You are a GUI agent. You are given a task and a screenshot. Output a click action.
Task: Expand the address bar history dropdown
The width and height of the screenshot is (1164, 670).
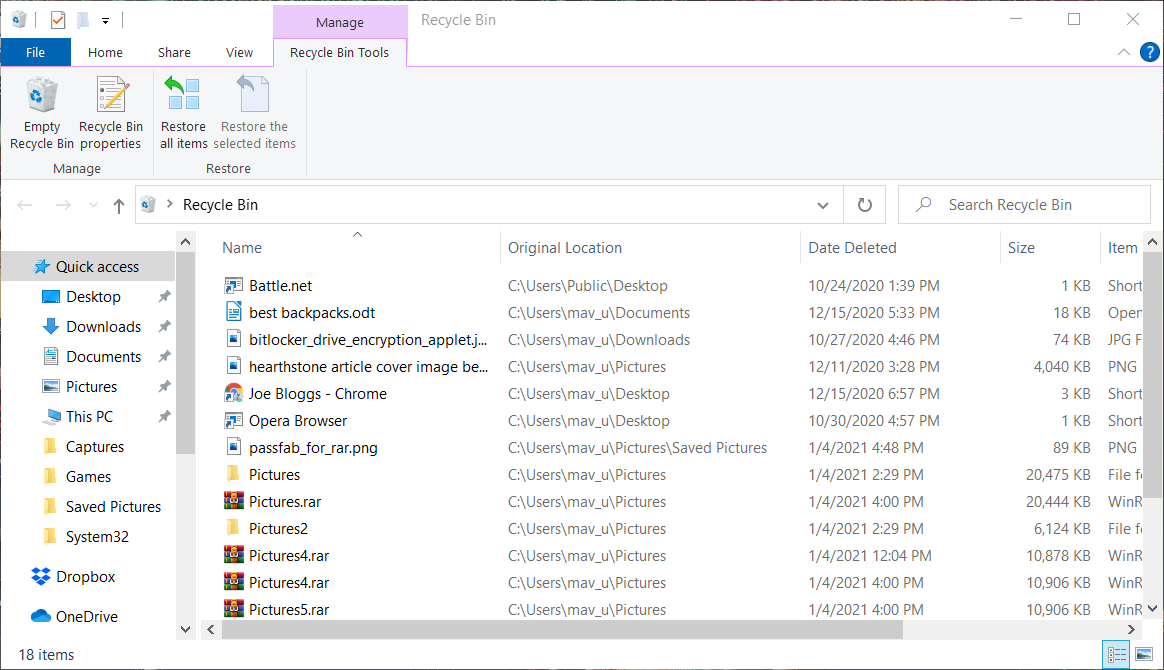pos(823,205)
